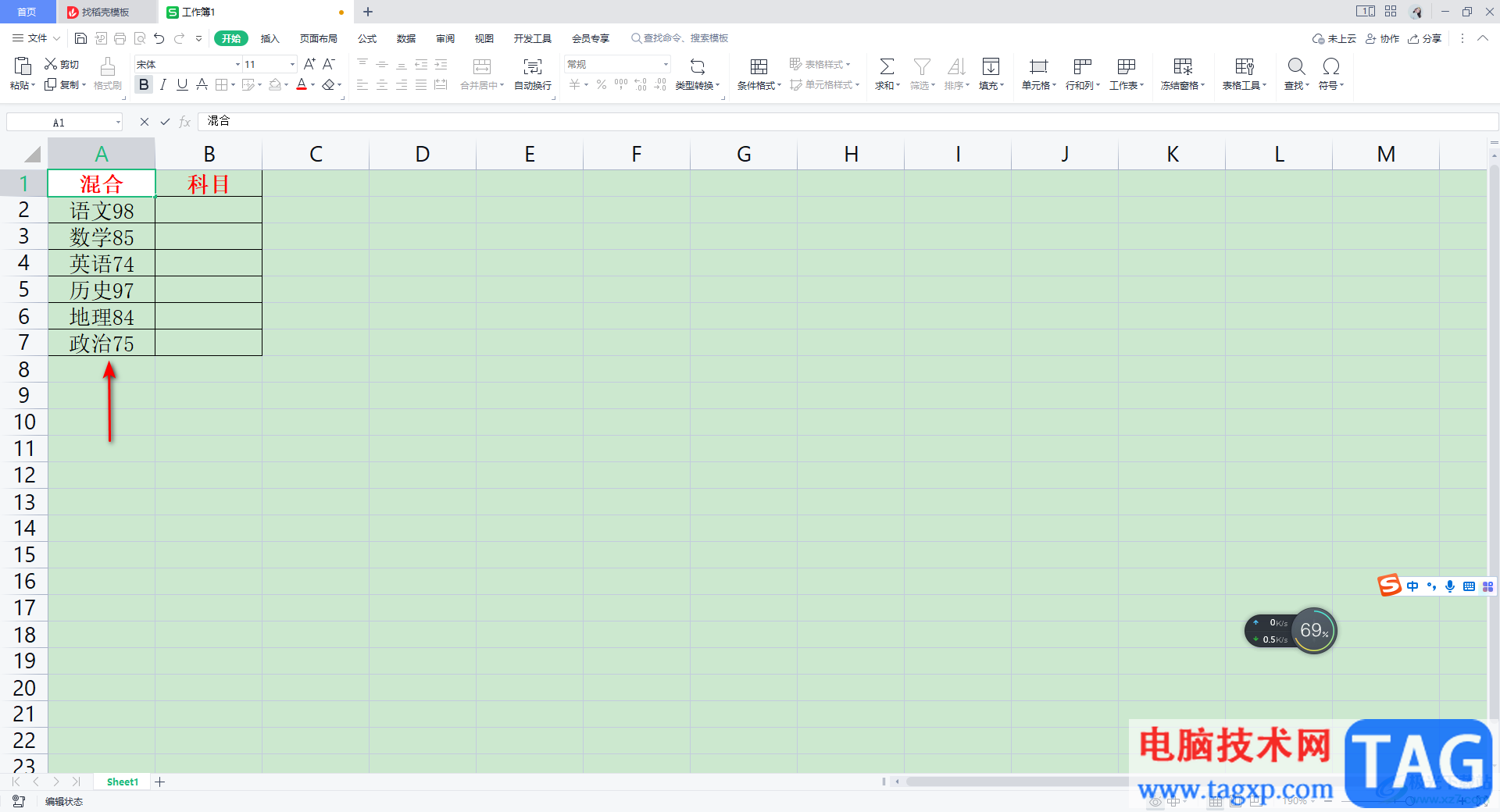The width and height of the screenshot is (1500, 812).
Task: Toggle strikethrough text formatting
Action: pos(202,84)
